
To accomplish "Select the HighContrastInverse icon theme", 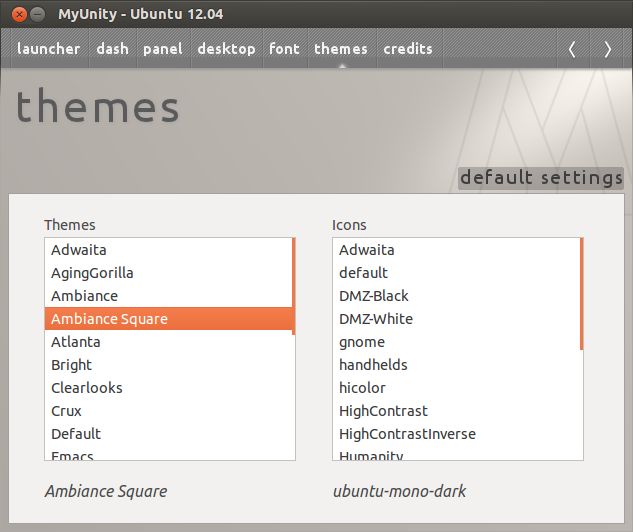I will pos(456,434).
